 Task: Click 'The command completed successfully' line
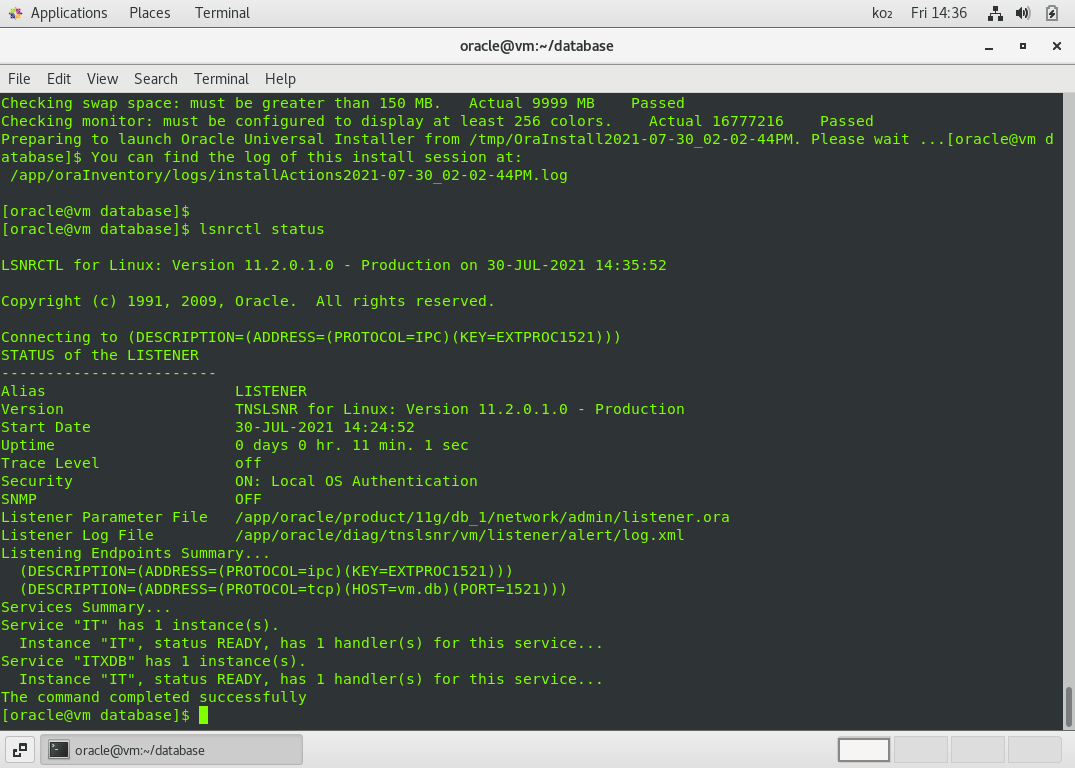(154, 697)
